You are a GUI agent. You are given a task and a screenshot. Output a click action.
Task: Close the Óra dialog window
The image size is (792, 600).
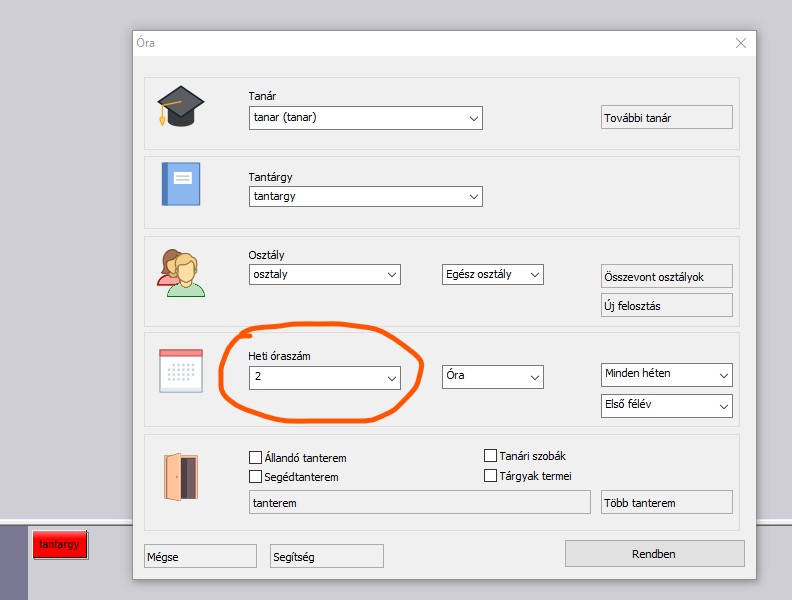[740, 43]
